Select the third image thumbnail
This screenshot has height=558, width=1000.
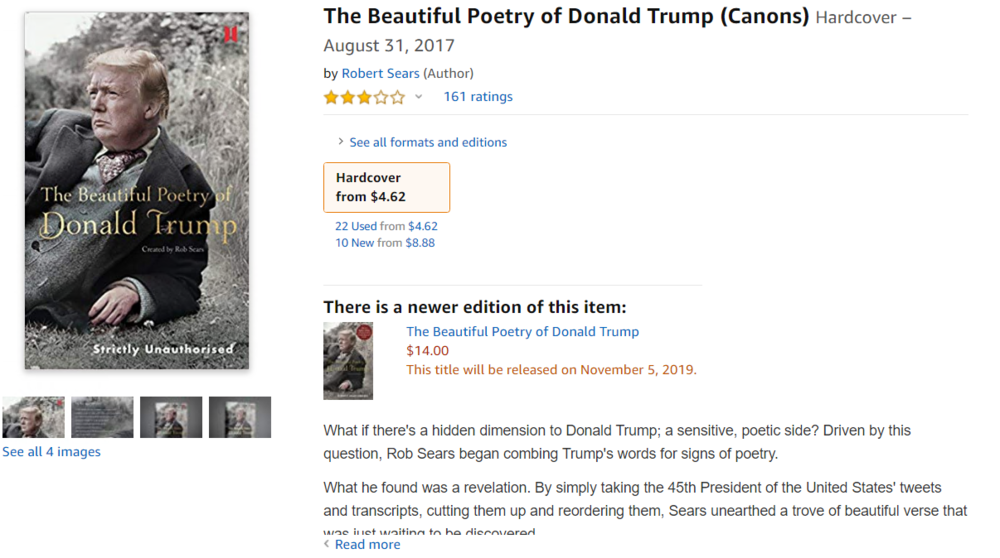pos(171,417)
